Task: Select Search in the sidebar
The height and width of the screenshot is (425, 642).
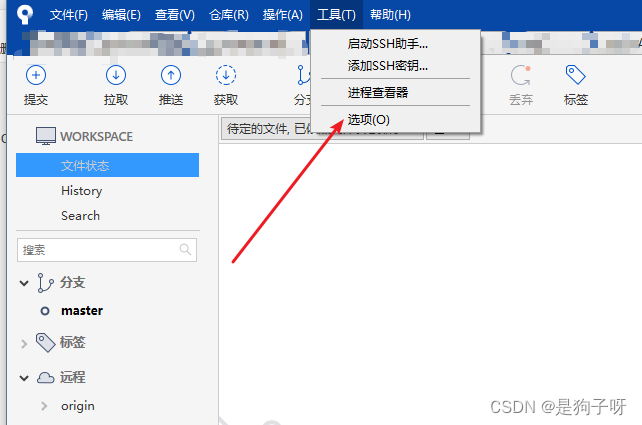Action: point(80,216)
